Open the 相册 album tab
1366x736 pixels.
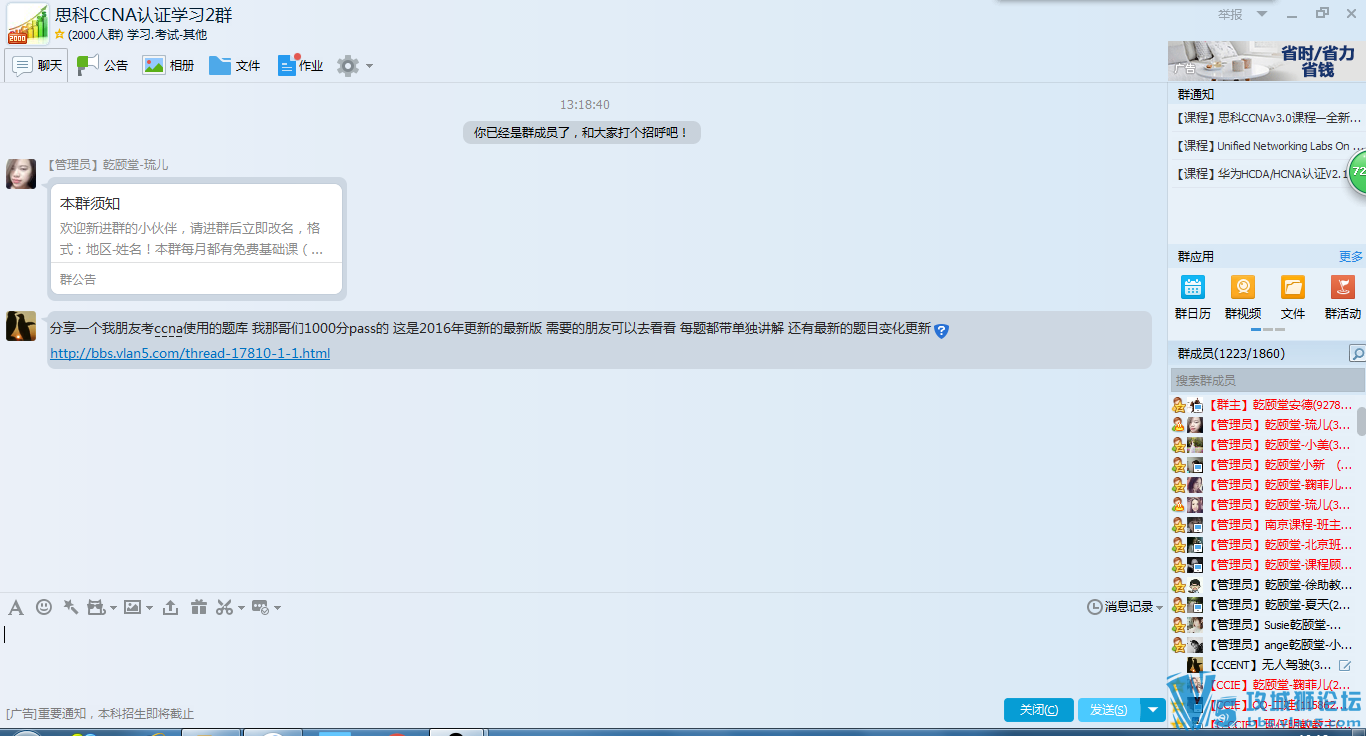click(x=168, y=66)
